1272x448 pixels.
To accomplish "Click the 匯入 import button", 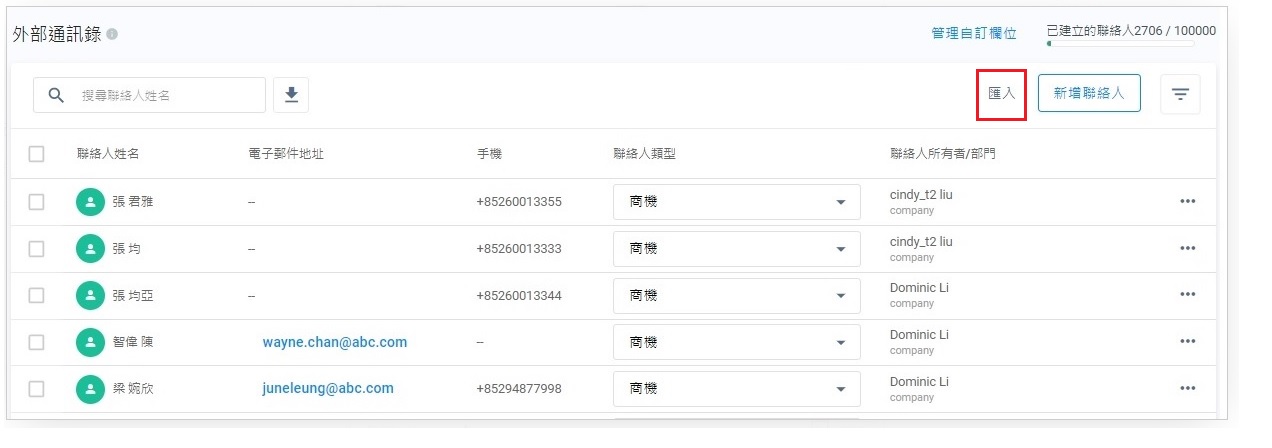I will [1001, 94].
